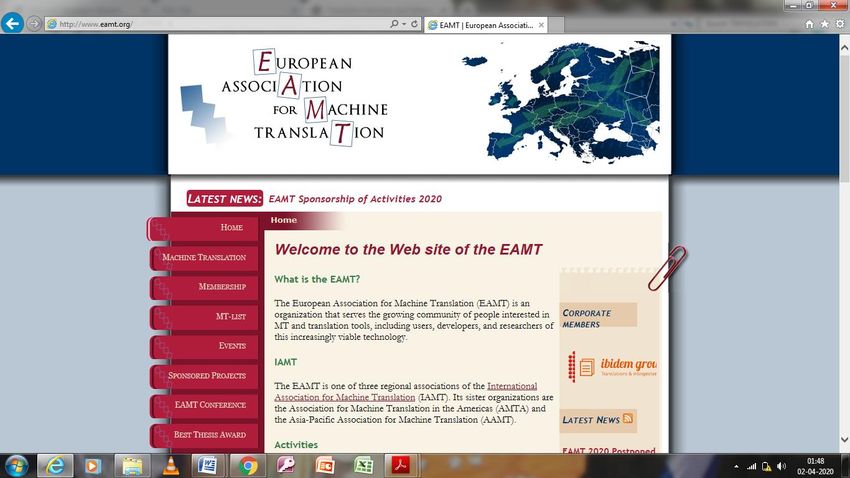Click the Latest News RSS feed icon
The width and height of the screenshot is (850, 478).
[x=628, y=418]
